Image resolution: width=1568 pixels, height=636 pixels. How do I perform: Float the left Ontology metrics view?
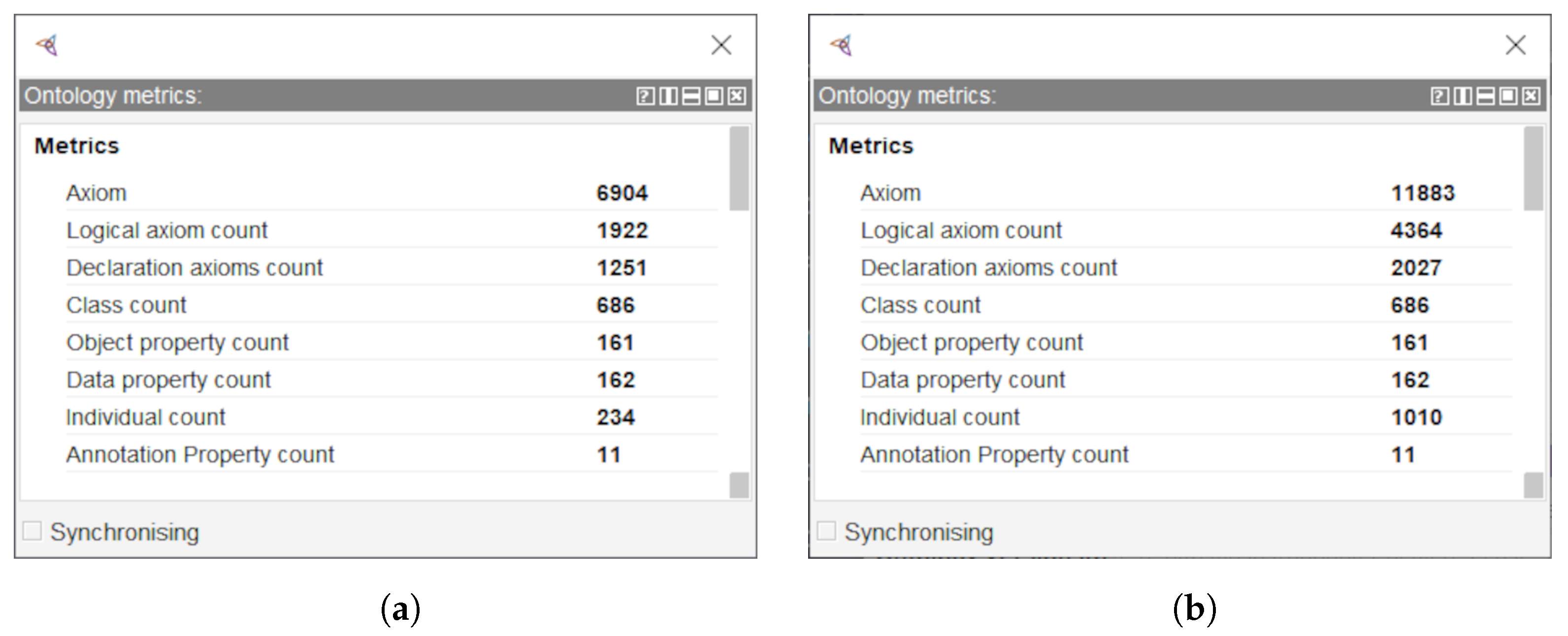tap(714, 96)
